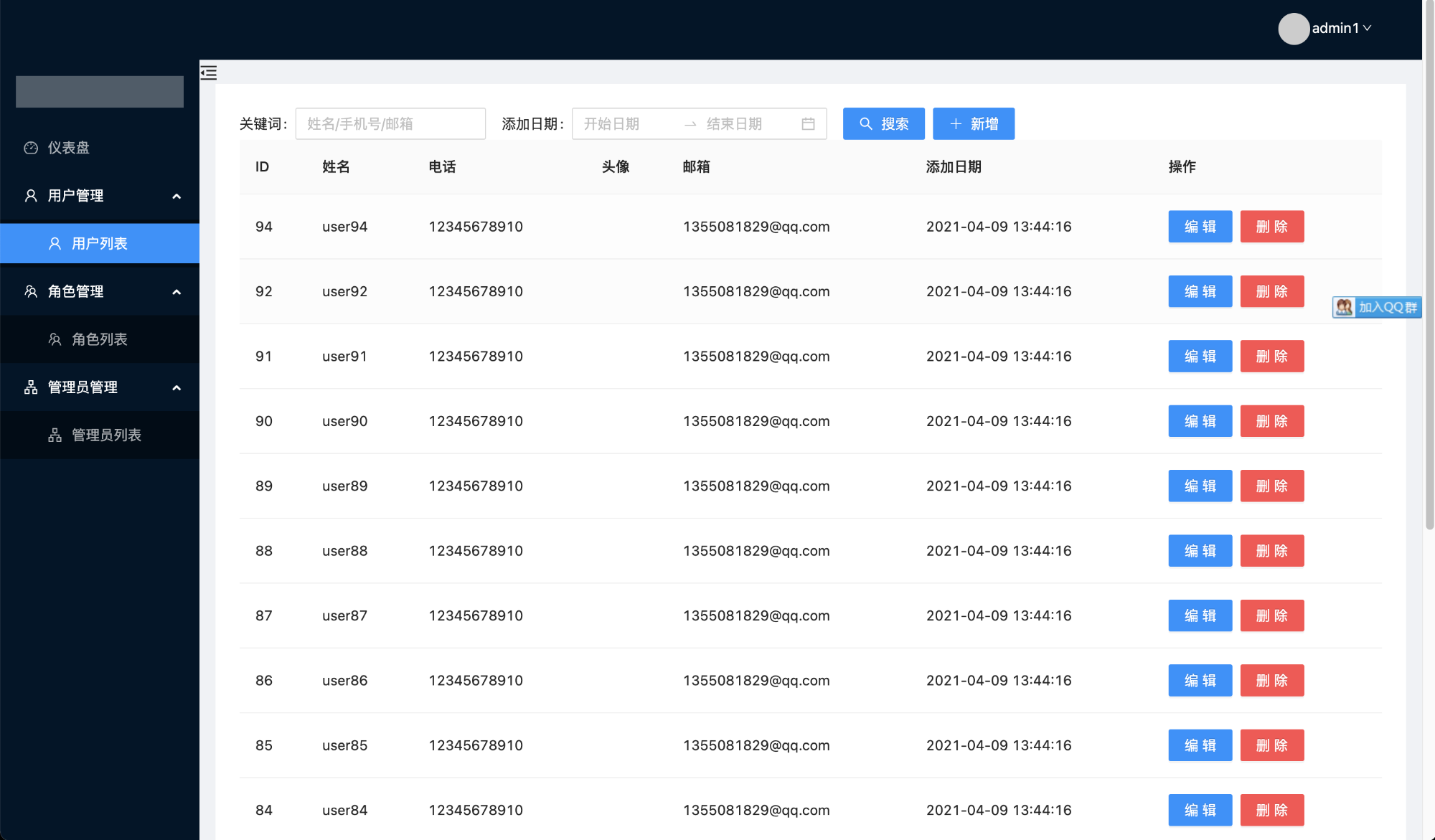Click user87's phone 12345678910

tap(476, 615)
